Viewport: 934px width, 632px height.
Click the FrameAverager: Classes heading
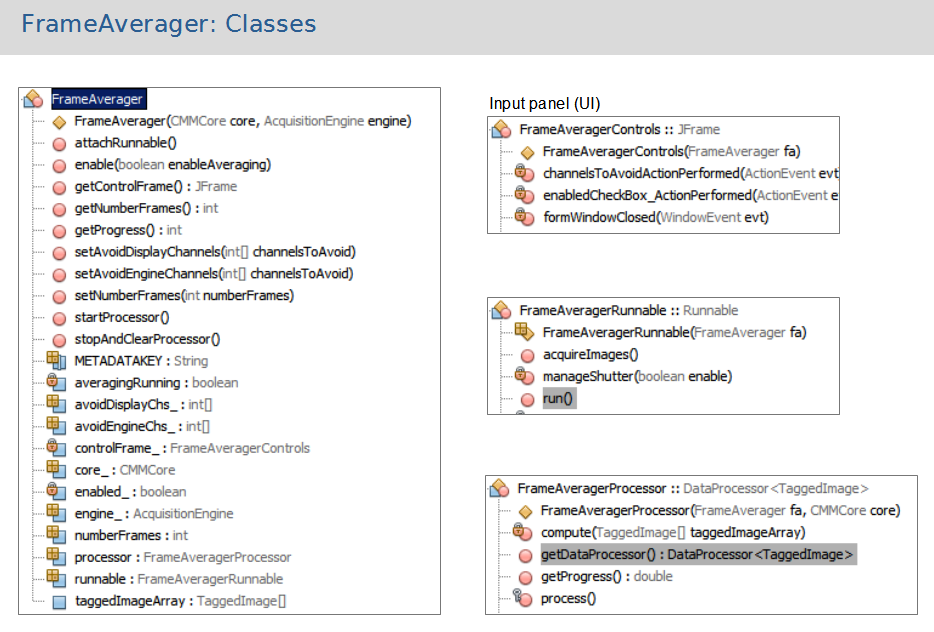(168, 24)
